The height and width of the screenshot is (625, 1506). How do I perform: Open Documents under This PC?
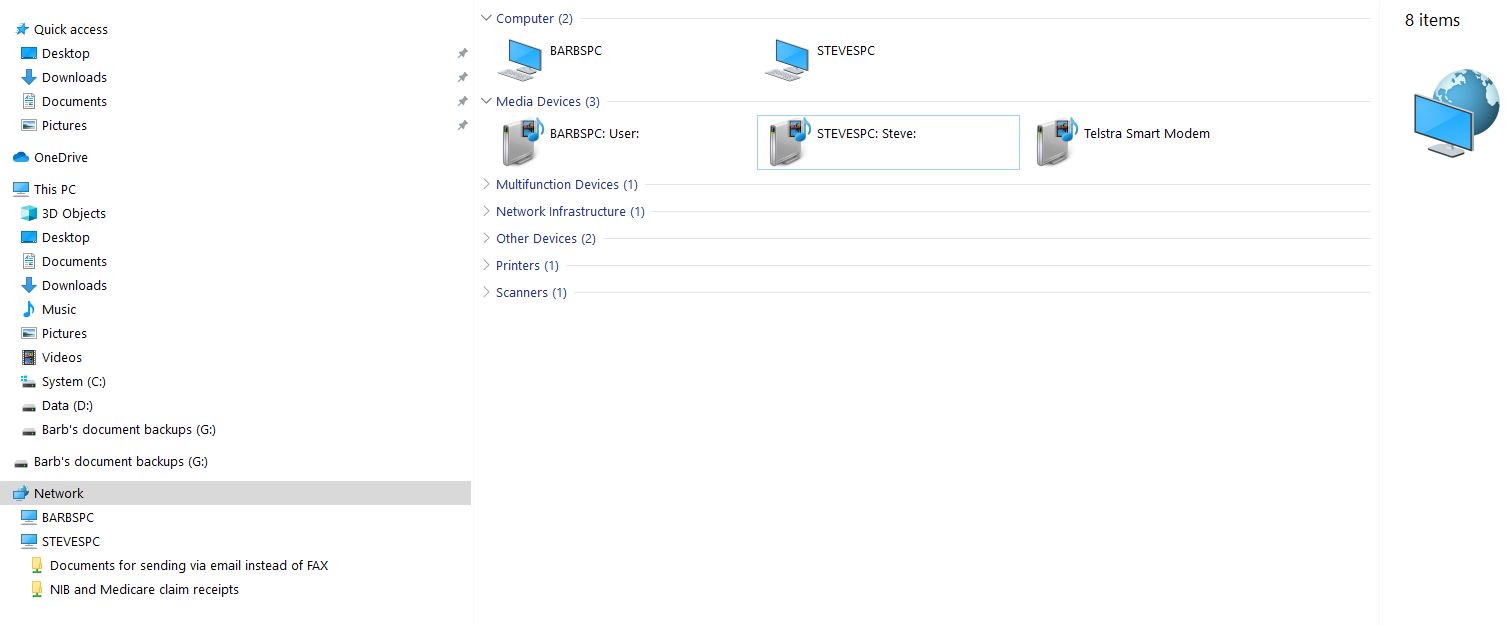(x=74, y=261)
